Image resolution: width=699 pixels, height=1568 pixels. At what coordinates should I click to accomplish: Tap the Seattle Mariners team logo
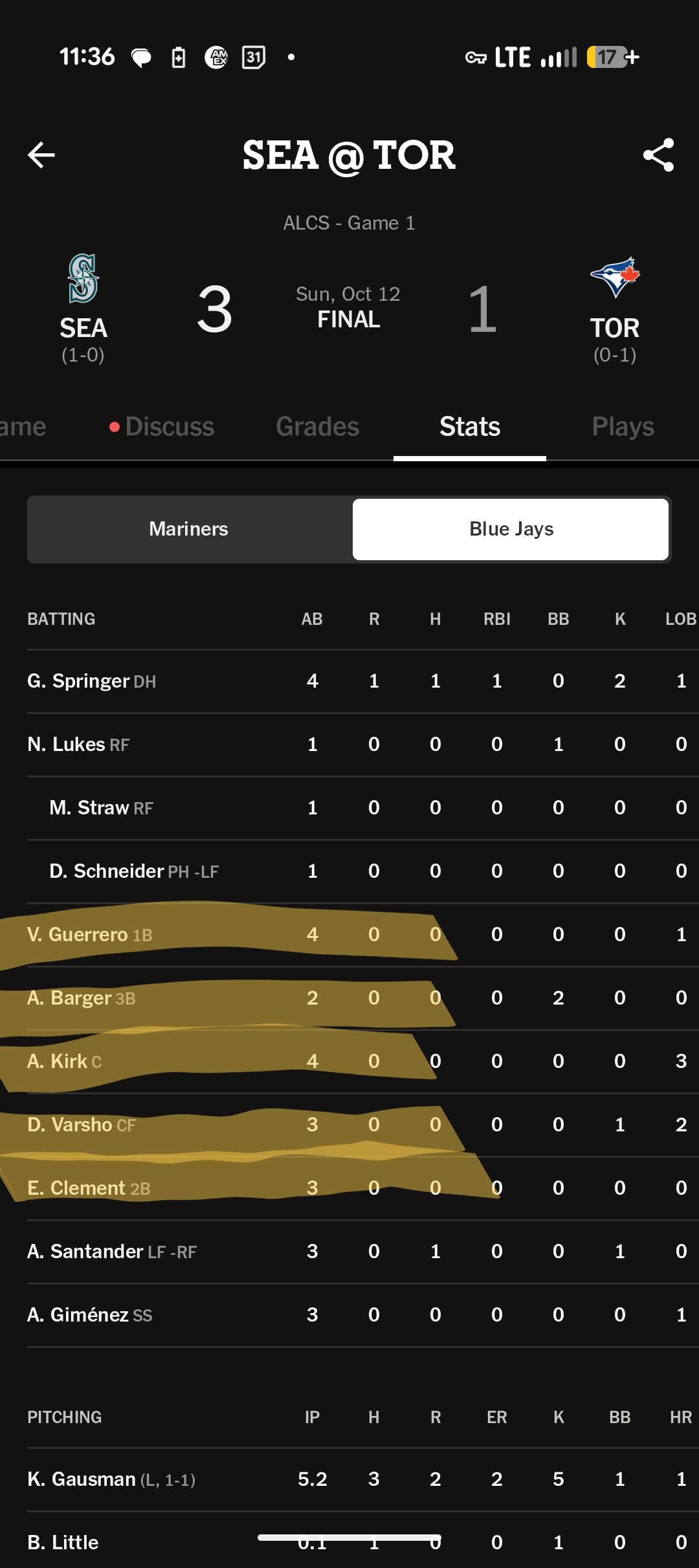[x=83, y=279]
